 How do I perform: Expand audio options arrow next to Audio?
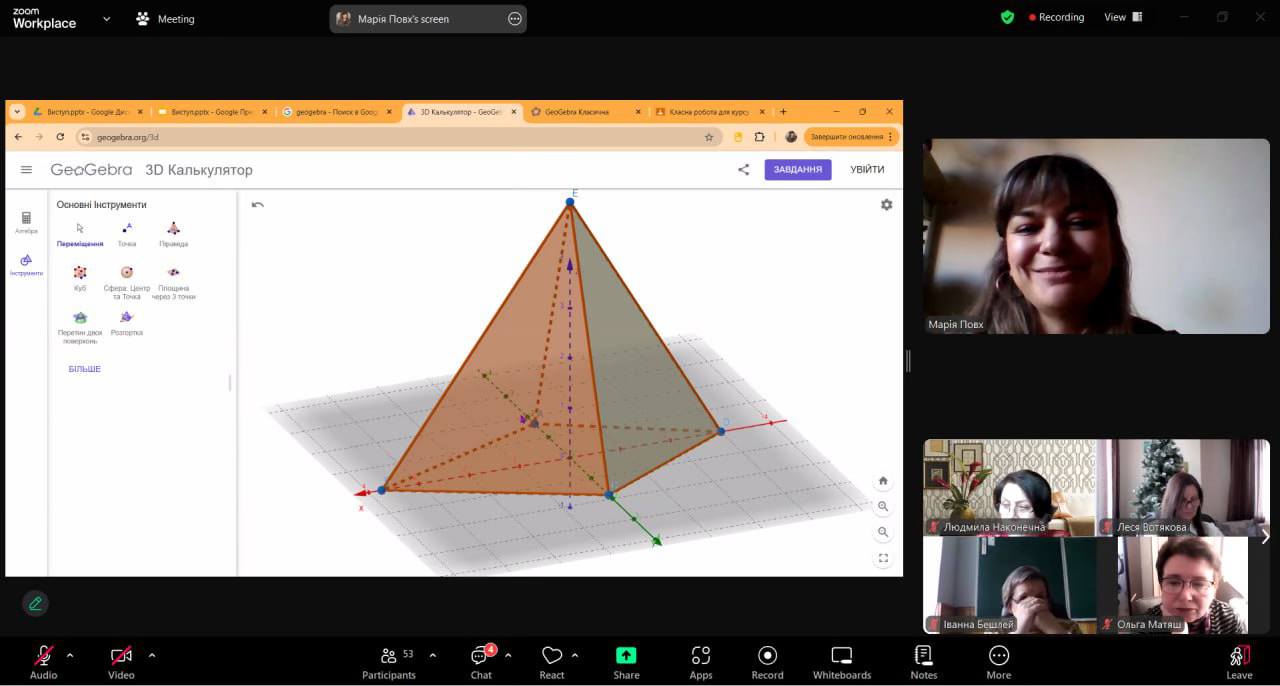click(x=70, y=656)
